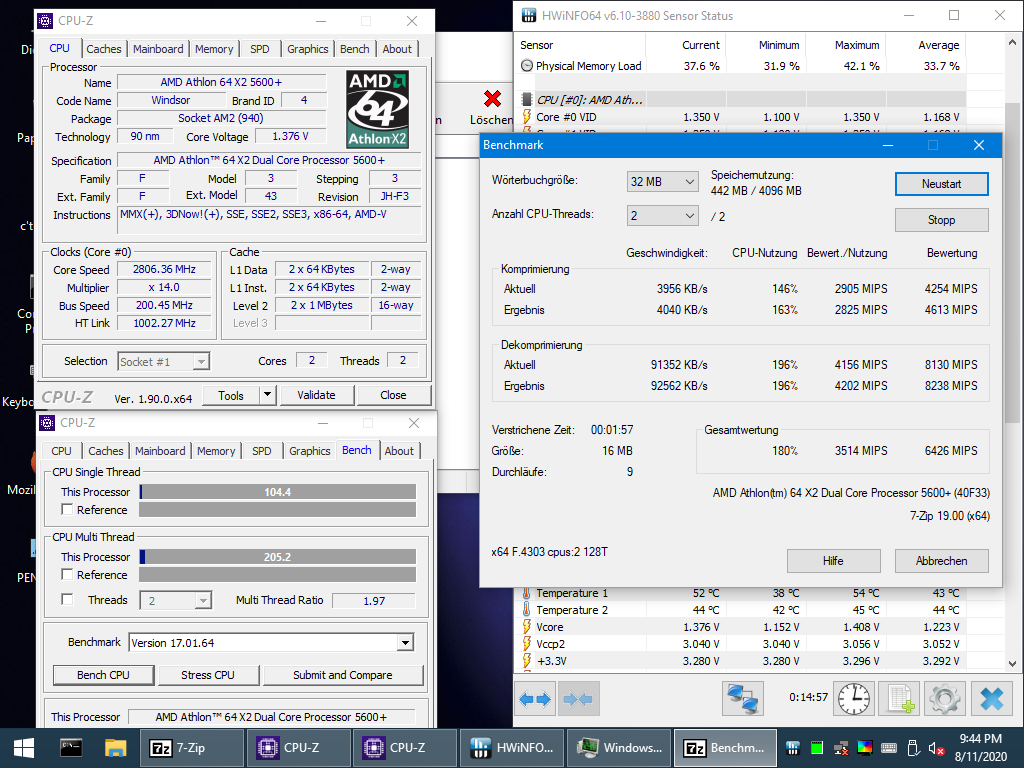The image size is (1024, 768).
Task: Click Neustart in the Benchmark window
Action: click(941, 184)
